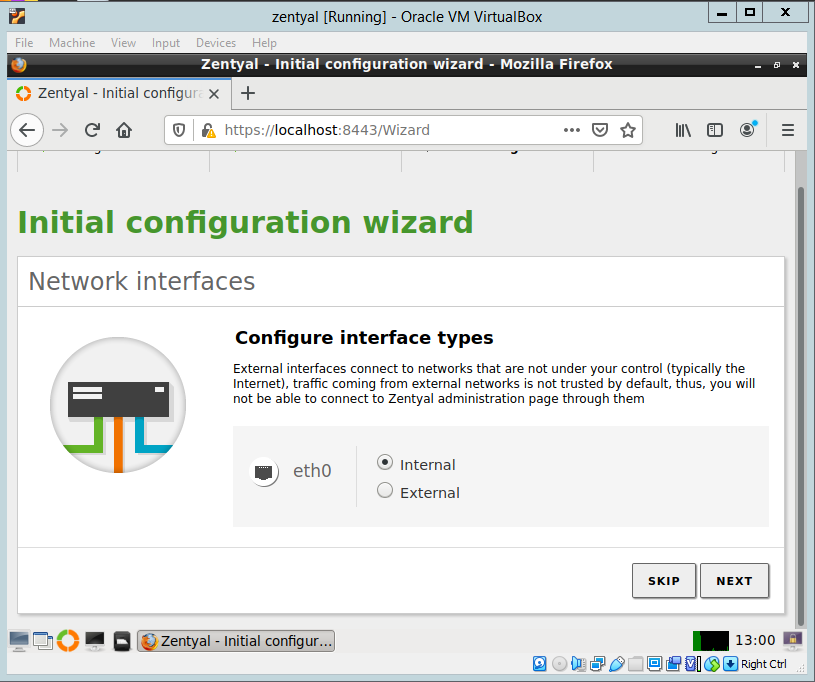This screenshot has height=682, width=815.
Task: Go back with Firefox back arrow
Action: [x=27, y=130]
